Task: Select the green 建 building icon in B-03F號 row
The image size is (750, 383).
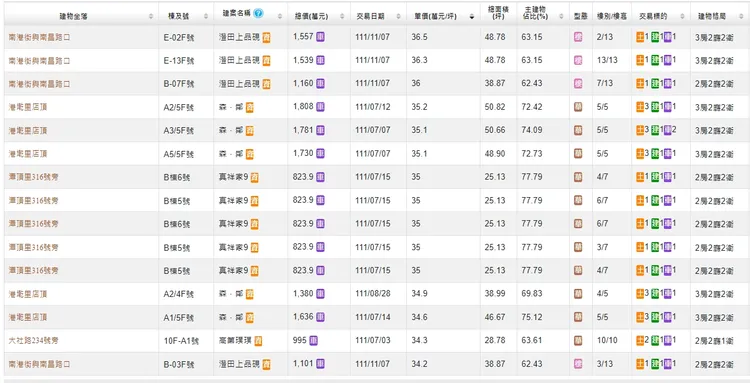Action: [x=655, y=364]
